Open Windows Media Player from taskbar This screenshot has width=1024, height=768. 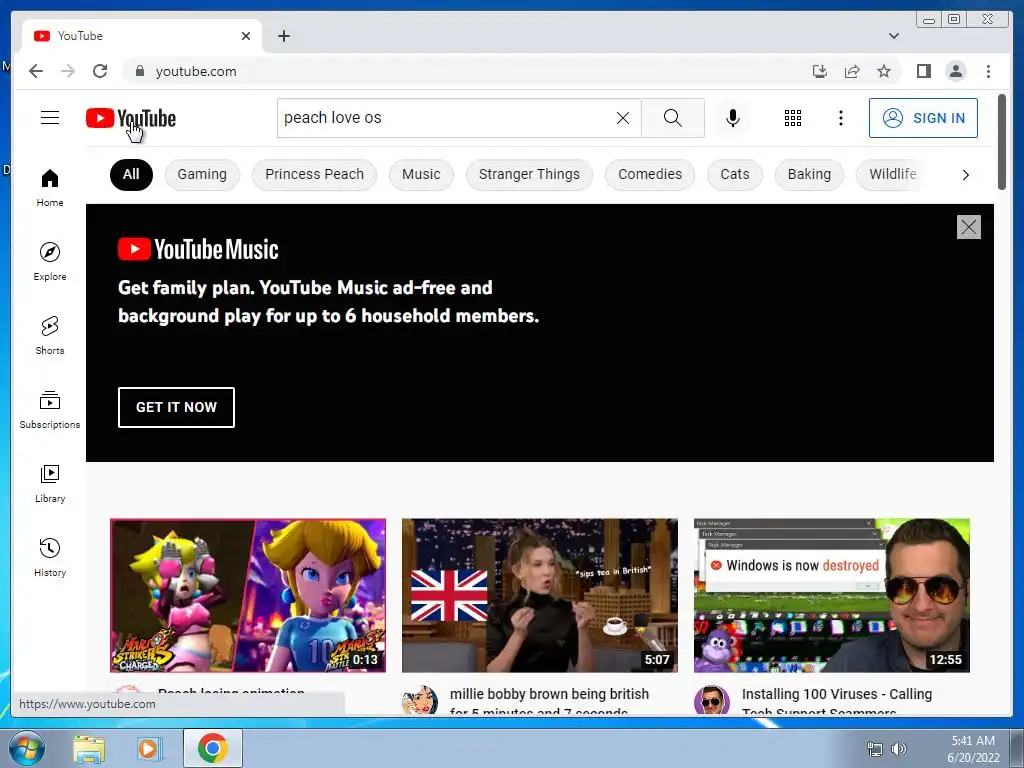(150, 748)
